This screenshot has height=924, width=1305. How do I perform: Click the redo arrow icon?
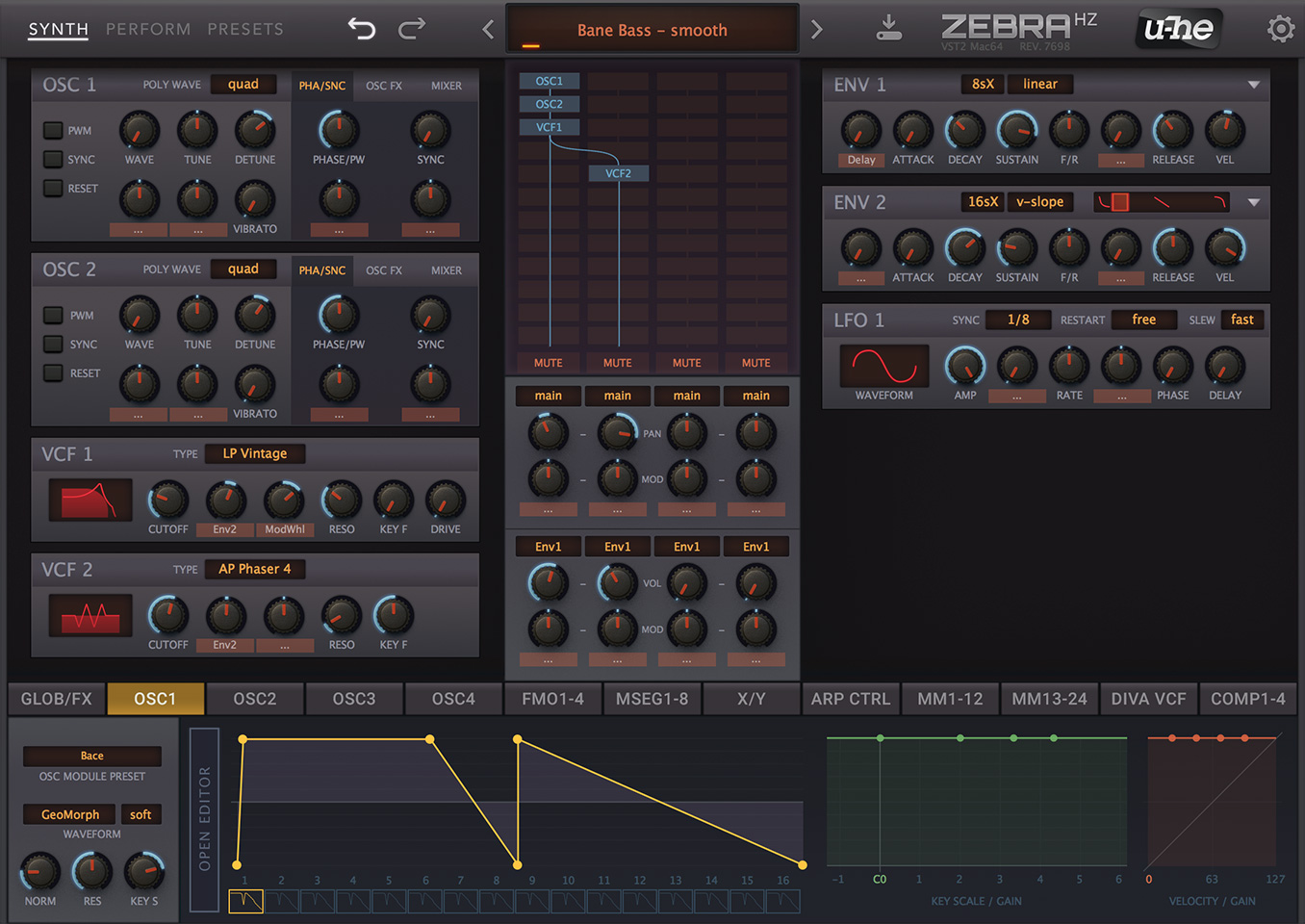[412, 29]
